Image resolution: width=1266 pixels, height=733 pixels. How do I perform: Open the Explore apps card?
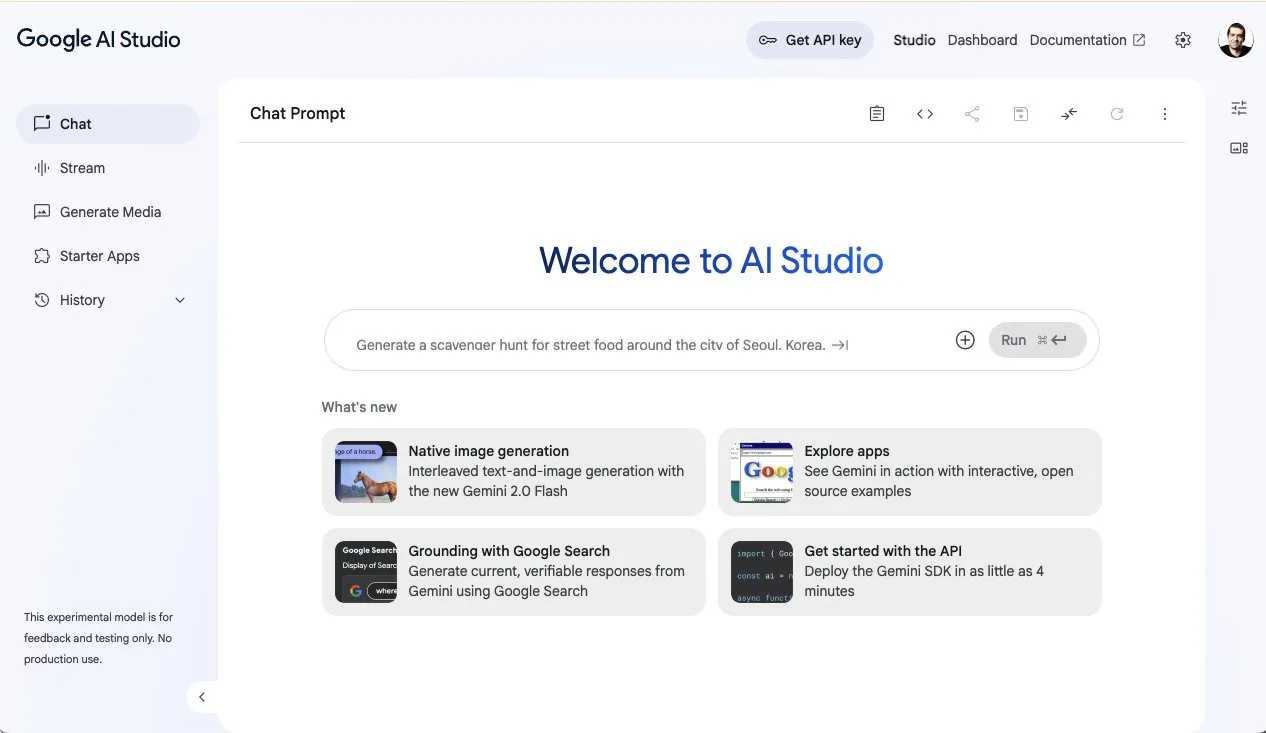click(x=910, y=472)
